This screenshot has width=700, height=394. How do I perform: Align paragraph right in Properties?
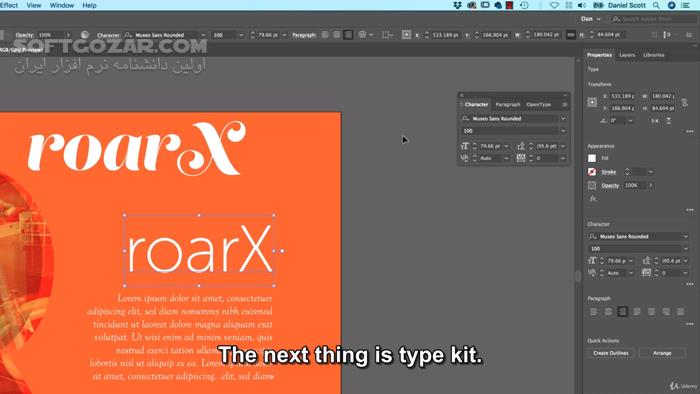[x=622, y=311]
